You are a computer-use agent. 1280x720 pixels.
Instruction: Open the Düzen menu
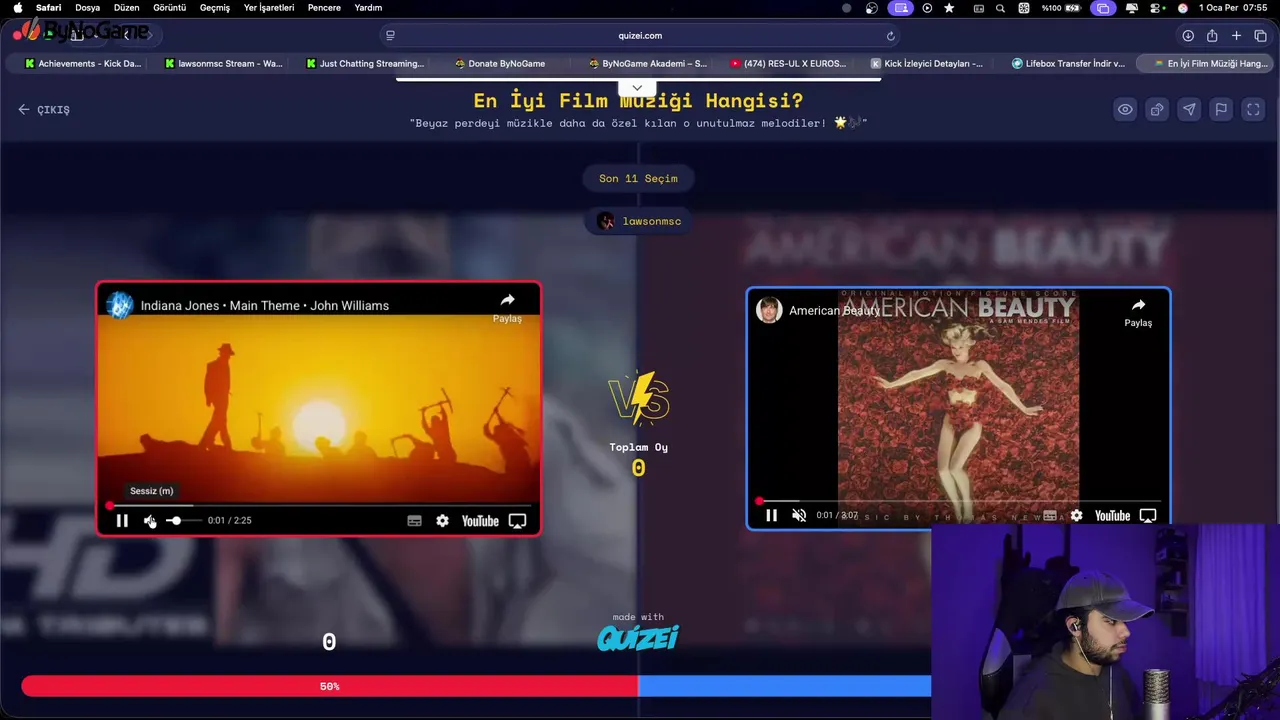[x=126, y=8]
